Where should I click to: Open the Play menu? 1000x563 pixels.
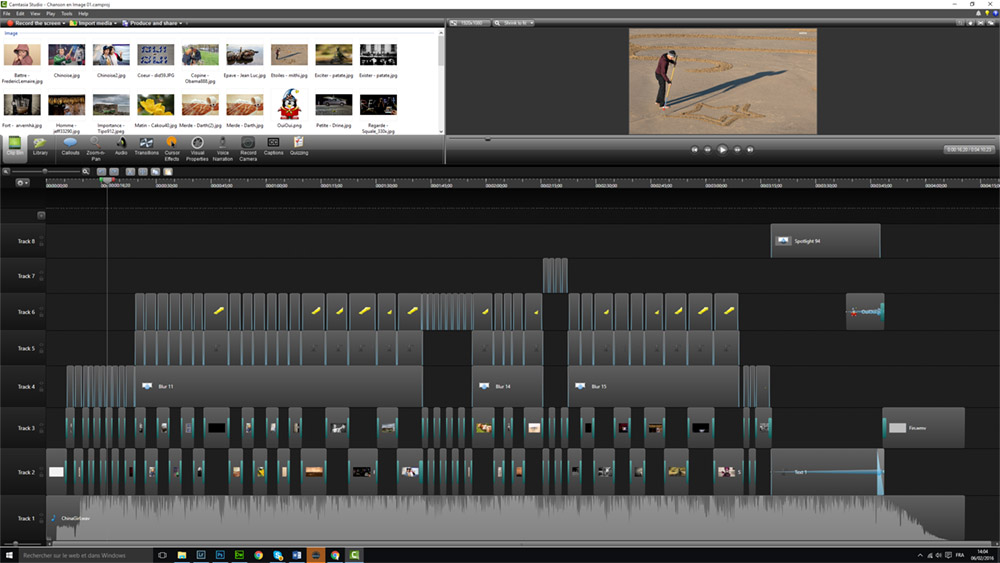pyautogui.click(x=51, y=14)
